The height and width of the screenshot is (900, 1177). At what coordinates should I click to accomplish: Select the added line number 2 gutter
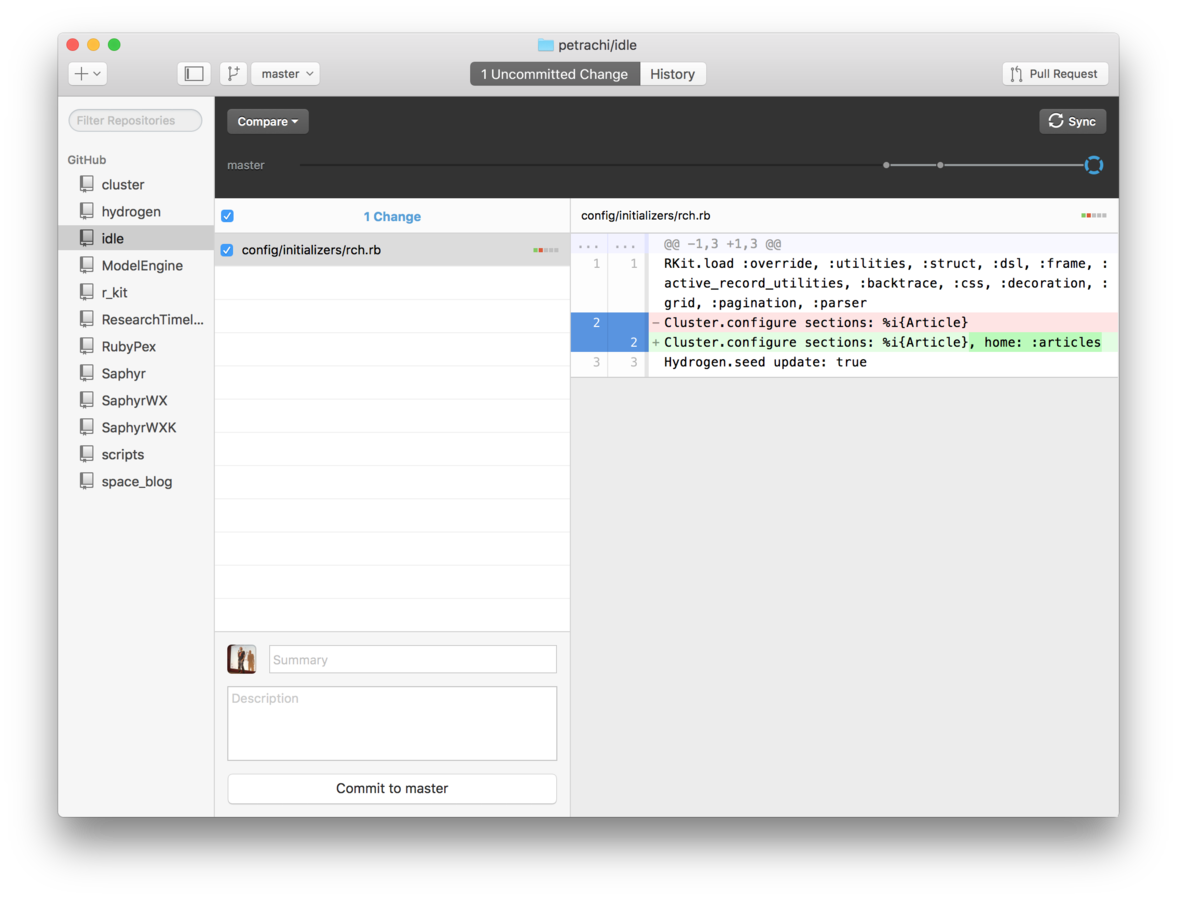tap(634, 342)
